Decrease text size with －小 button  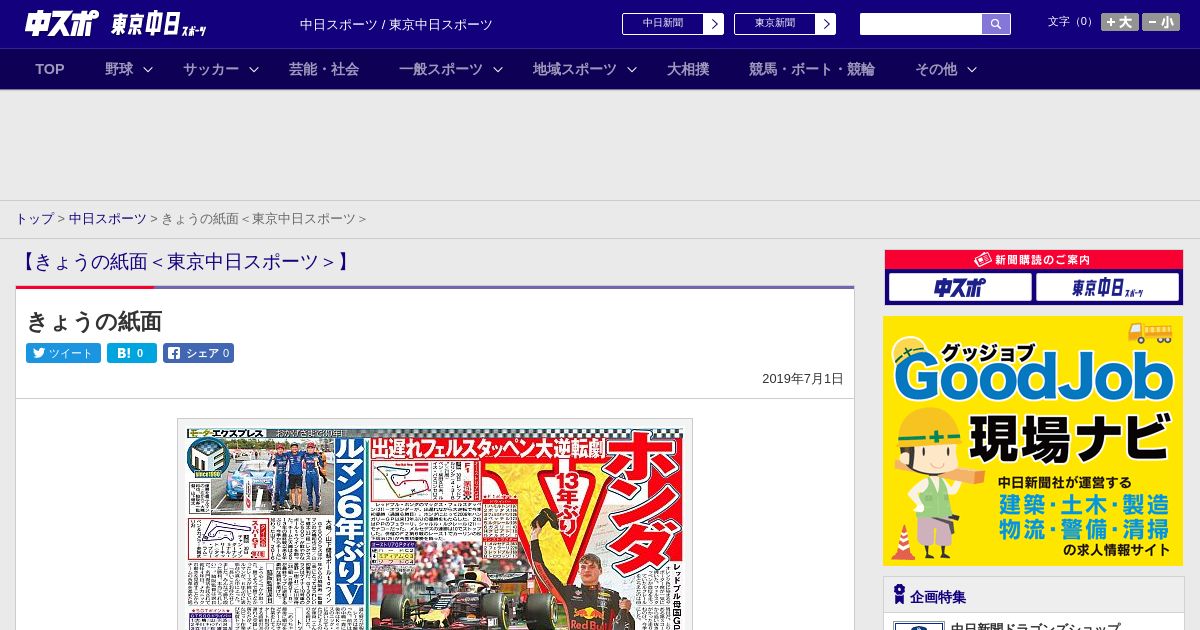click(x=1161, y=22)
